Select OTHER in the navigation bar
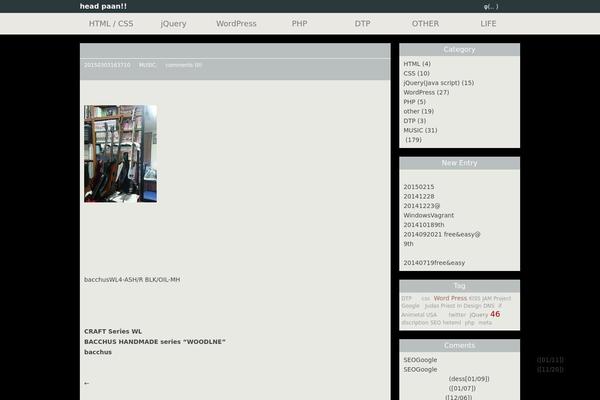The height and width of the screenshot is (400, 600). [x=425, y=24]
